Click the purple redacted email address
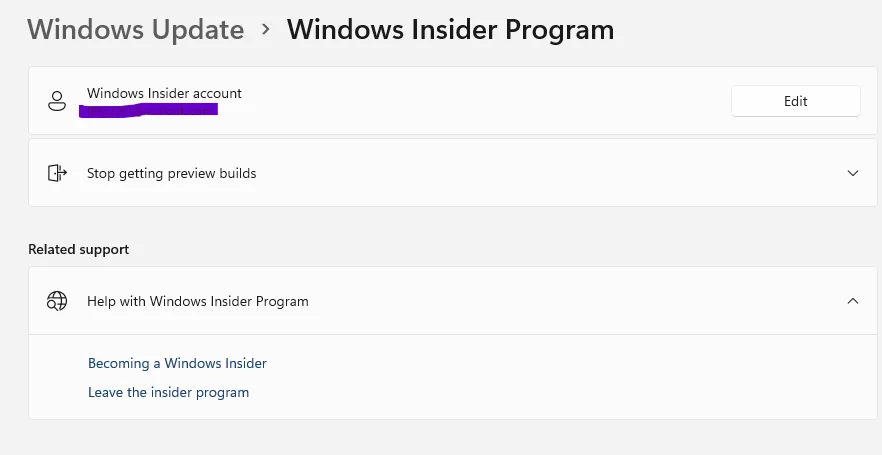This screenshot has width=882, height=455. [148, 110]
